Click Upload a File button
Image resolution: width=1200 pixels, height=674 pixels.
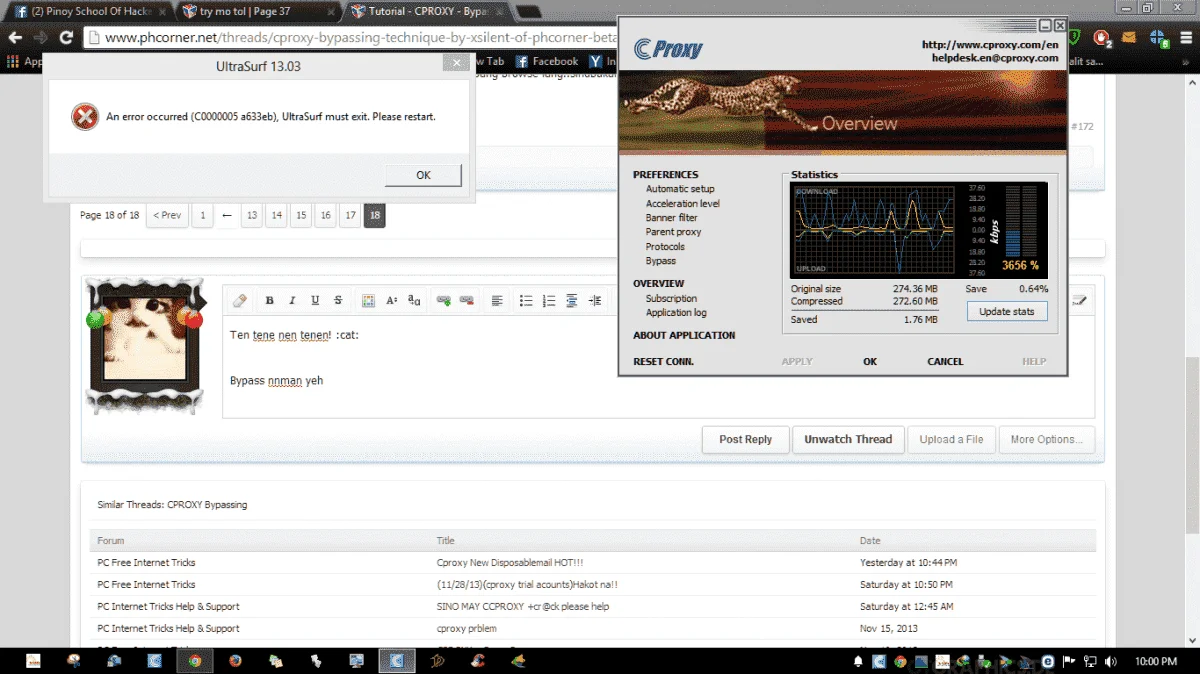pos(951,439)
